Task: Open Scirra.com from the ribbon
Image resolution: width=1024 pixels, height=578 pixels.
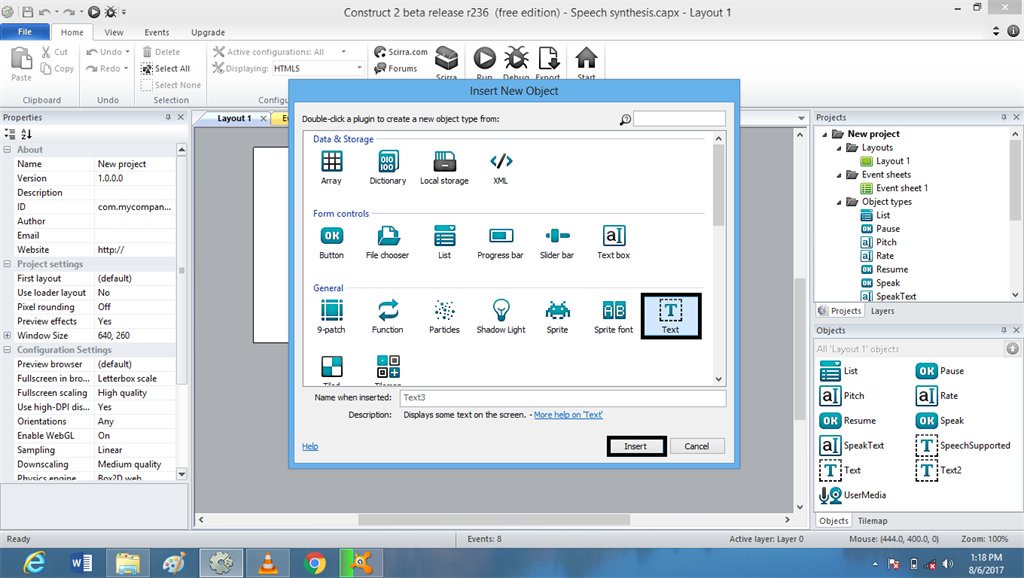Action: [x=401, y=52]
